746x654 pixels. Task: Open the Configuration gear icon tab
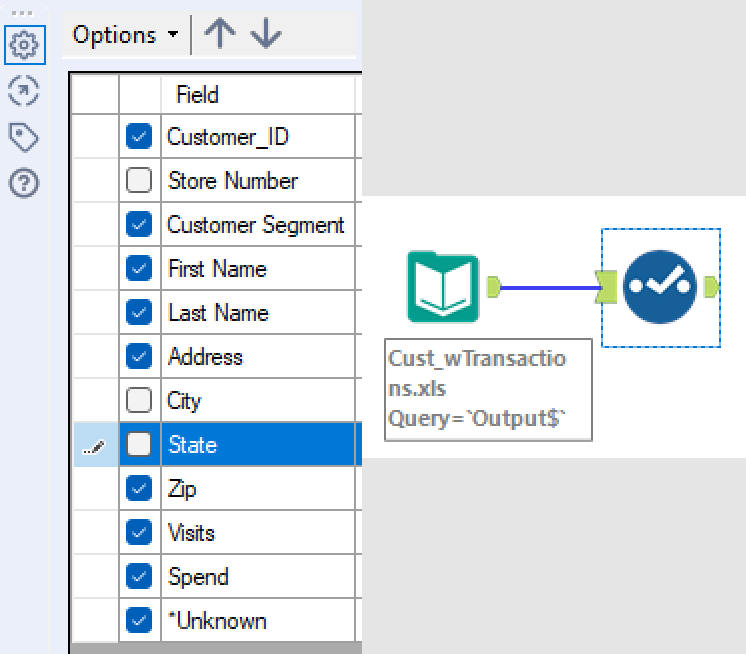point(23,46)
